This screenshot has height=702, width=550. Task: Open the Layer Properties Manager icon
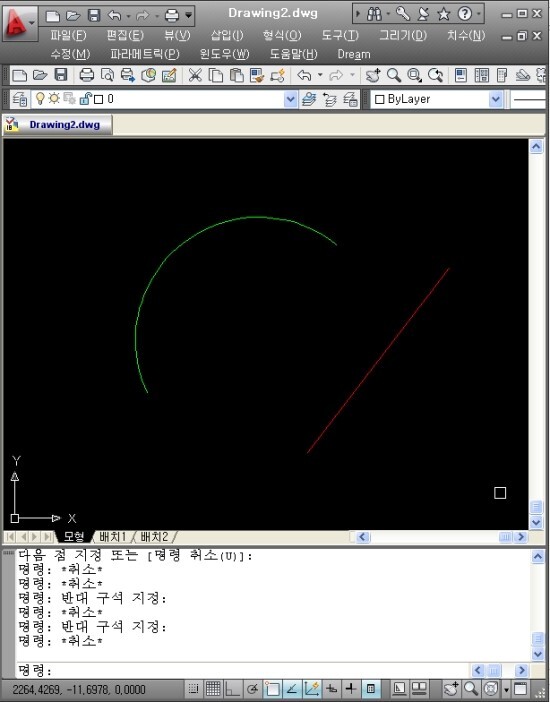(x=20, y=99)
